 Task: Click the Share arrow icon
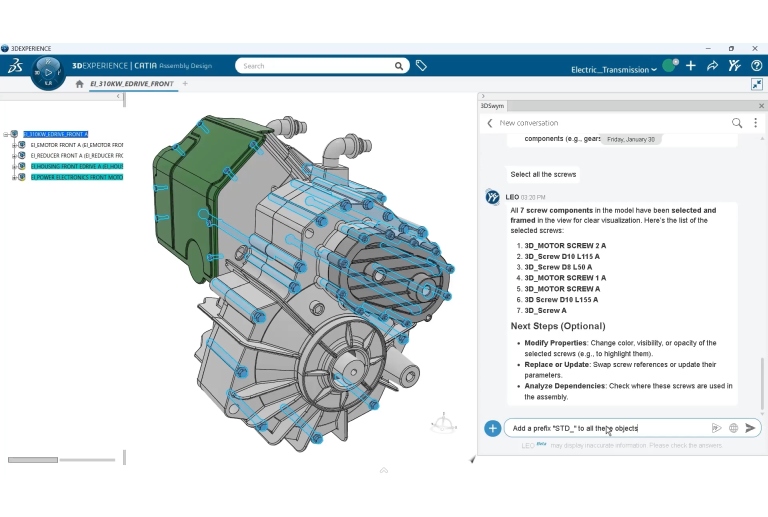coord(712,66)
